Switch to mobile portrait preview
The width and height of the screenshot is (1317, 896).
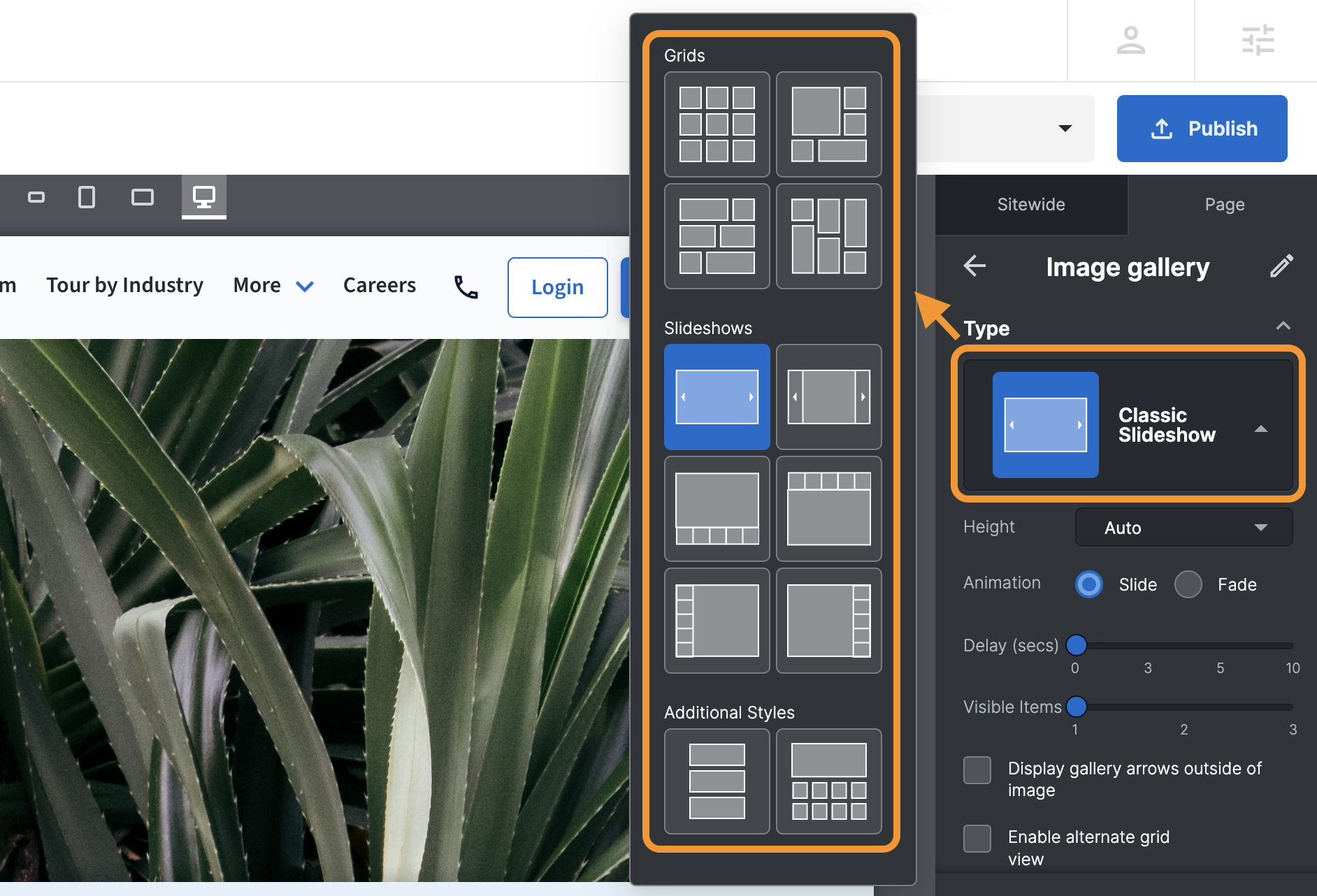(87, 197)
